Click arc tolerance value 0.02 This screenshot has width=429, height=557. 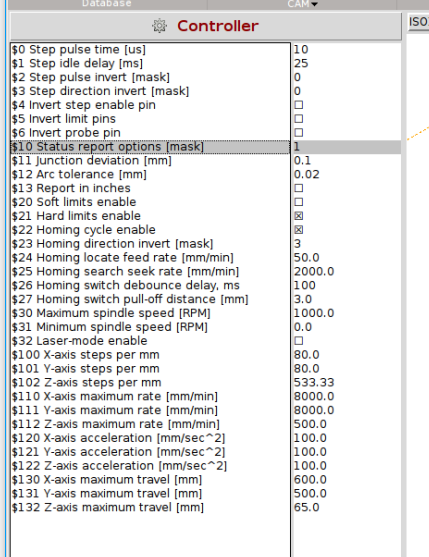point(306,174)
